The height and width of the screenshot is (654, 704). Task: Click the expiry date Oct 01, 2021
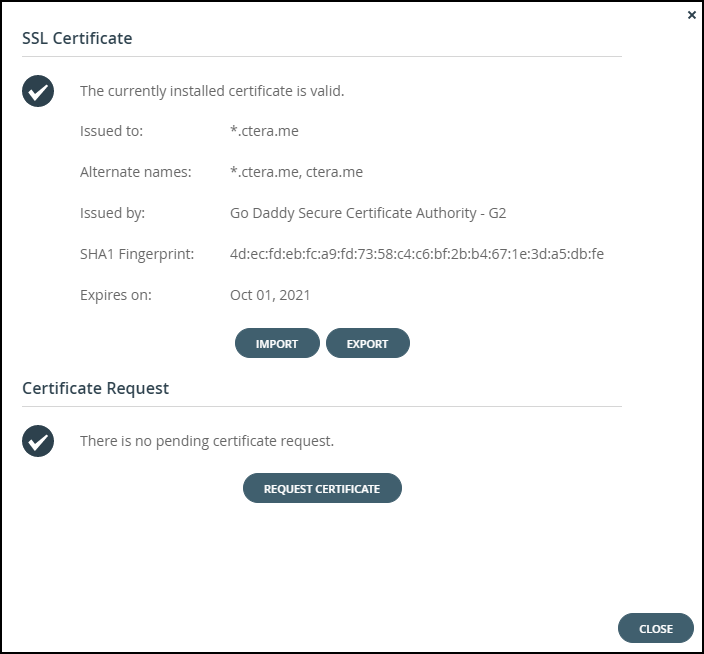click(x=270, y=295)
